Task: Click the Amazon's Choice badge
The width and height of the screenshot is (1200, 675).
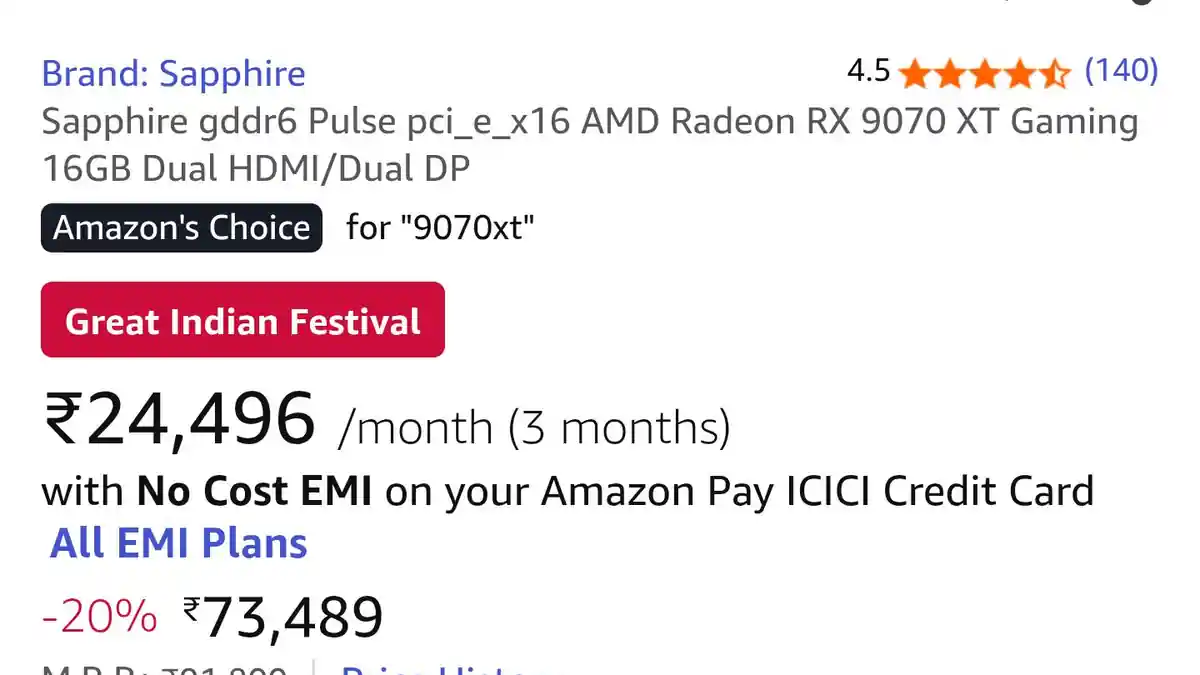Action: pos(181,228)
